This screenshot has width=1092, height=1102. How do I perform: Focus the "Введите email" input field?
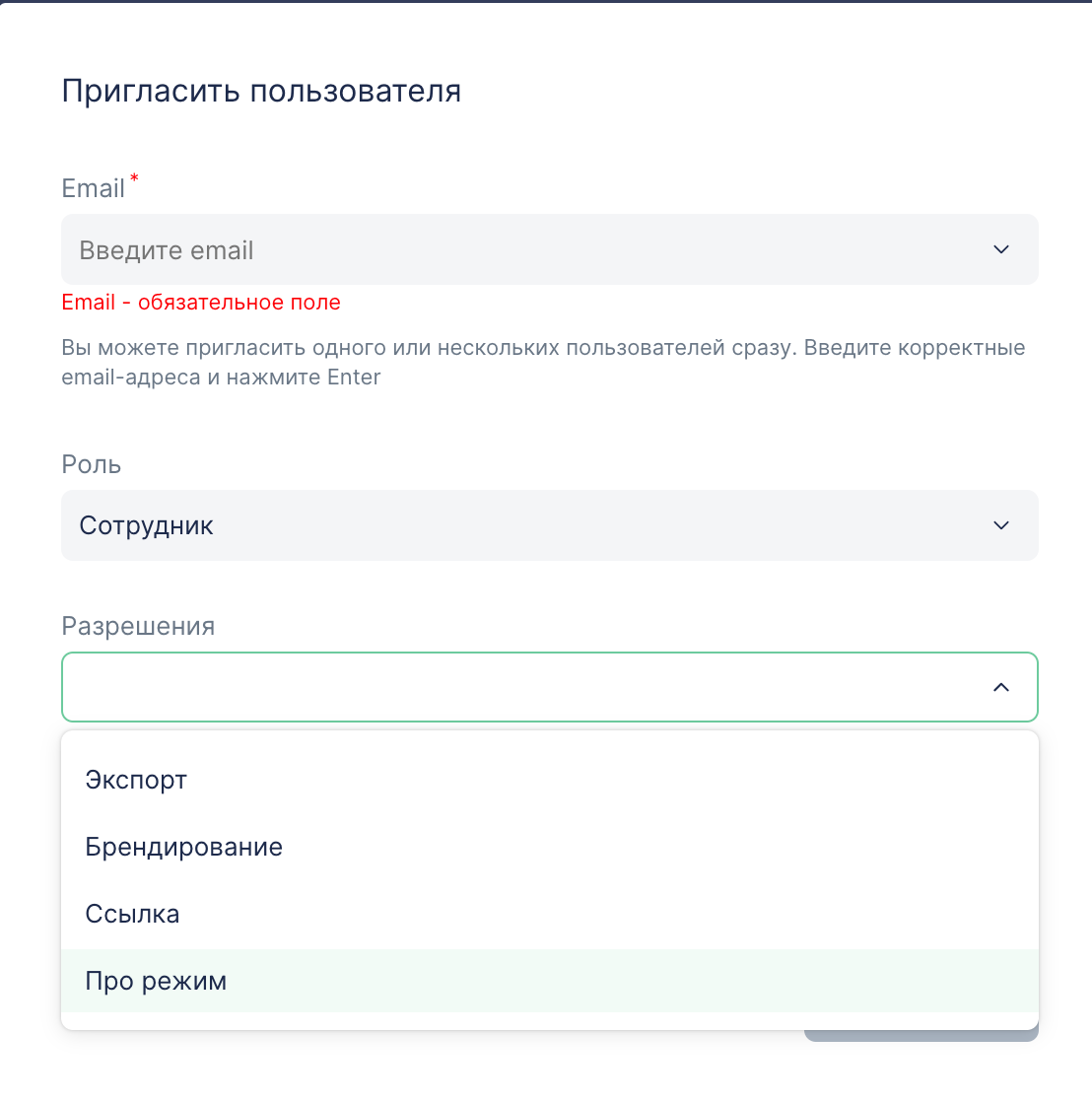pyautogui.click(x=493, y=250)
